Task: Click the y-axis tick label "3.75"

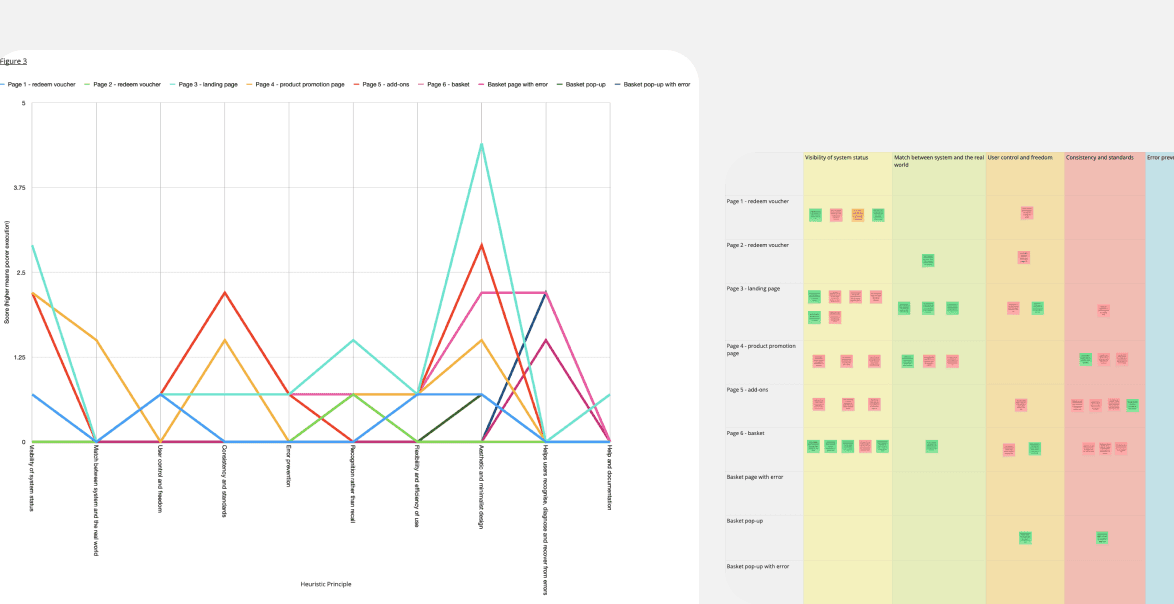Action: point(19,188)
